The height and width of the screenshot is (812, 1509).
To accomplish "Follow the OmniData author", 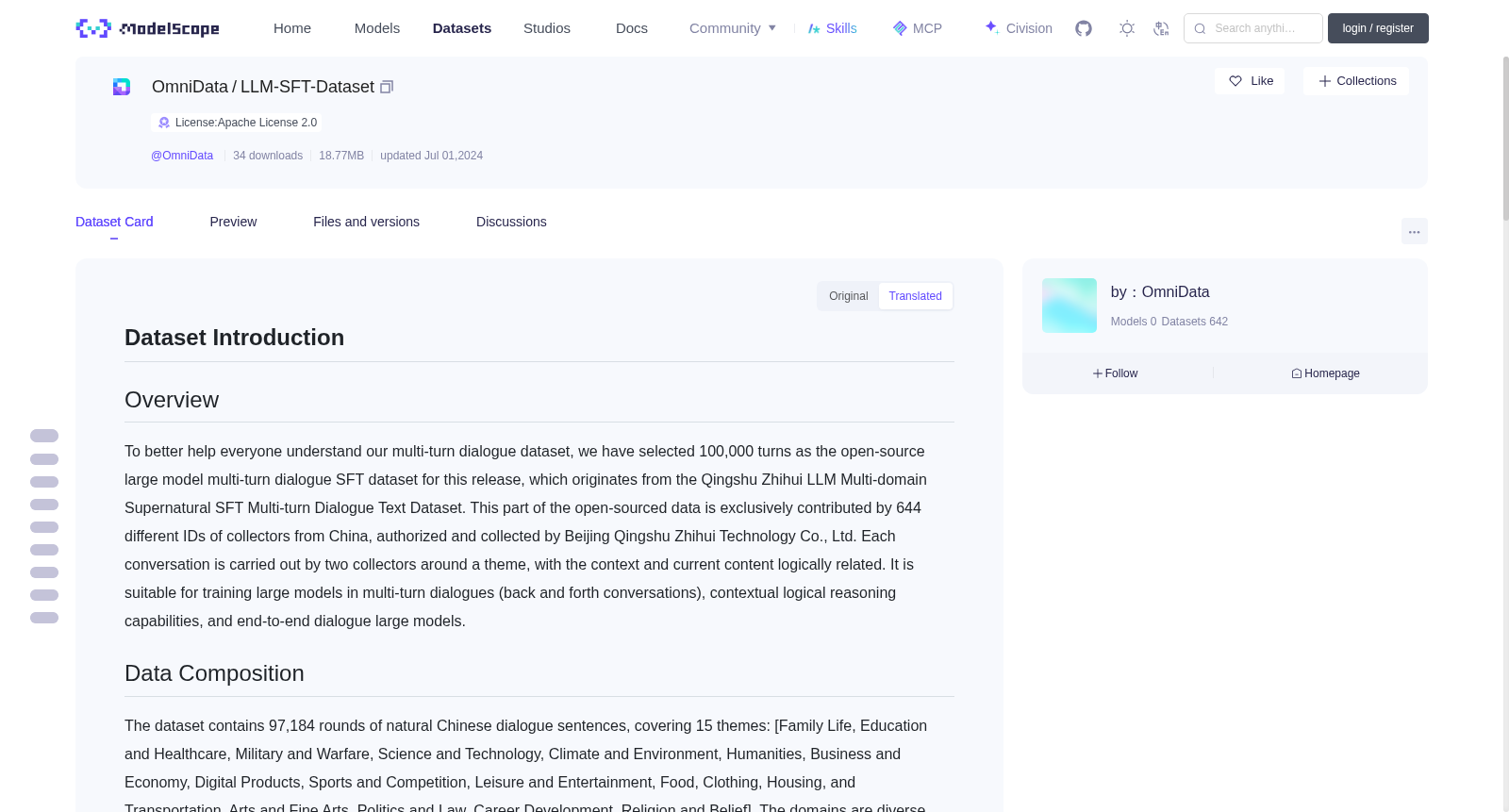I will (1116, 373).
